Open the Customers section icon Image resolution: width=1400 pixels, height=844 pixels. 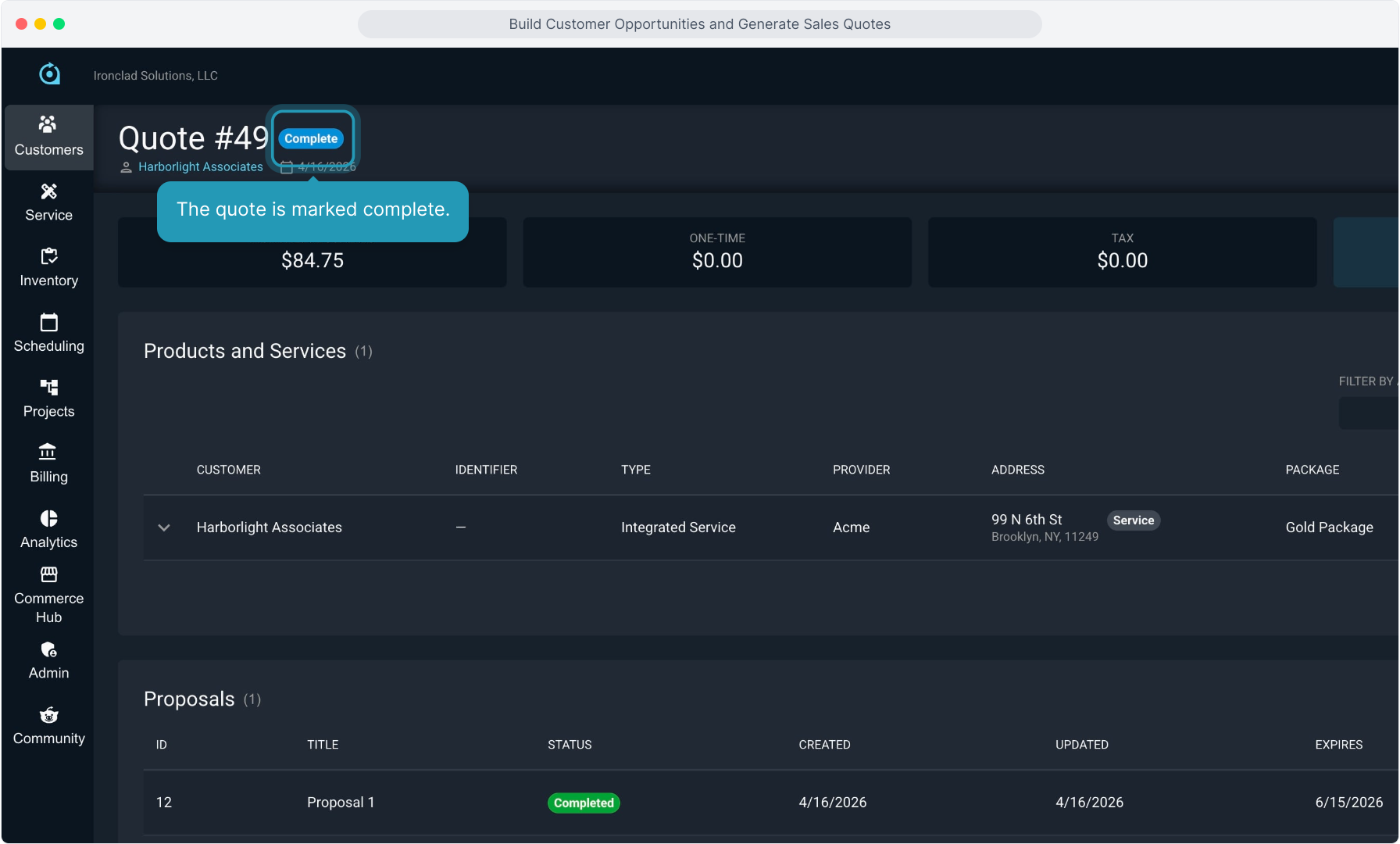click(48, 125)
